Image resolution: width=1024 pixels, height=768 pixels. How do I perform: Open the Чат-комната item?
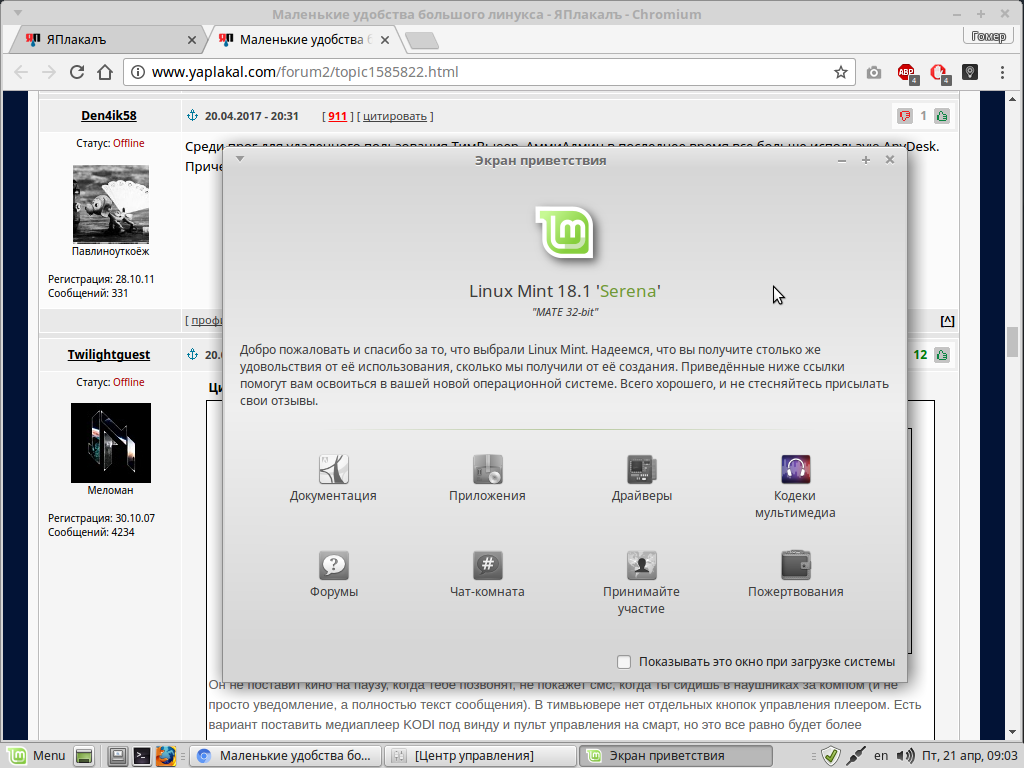pyautogui.click(x=487, y=575)
